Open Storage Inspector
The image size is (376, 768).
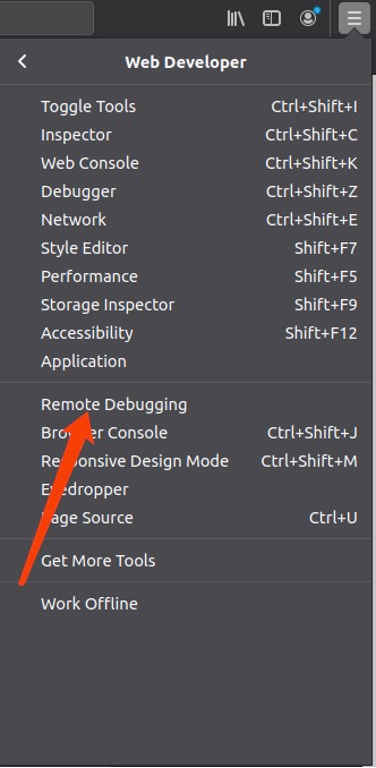188,305
